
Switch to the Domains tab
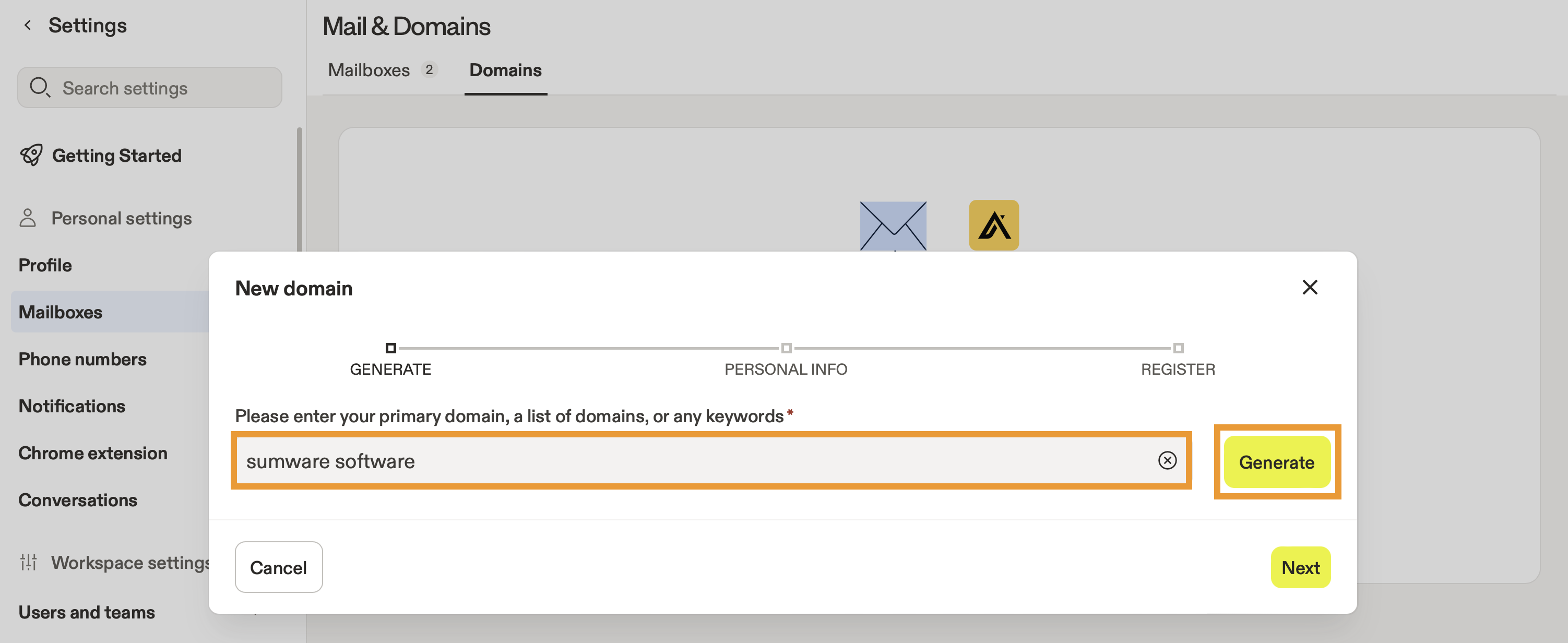[x=505, y=70]
